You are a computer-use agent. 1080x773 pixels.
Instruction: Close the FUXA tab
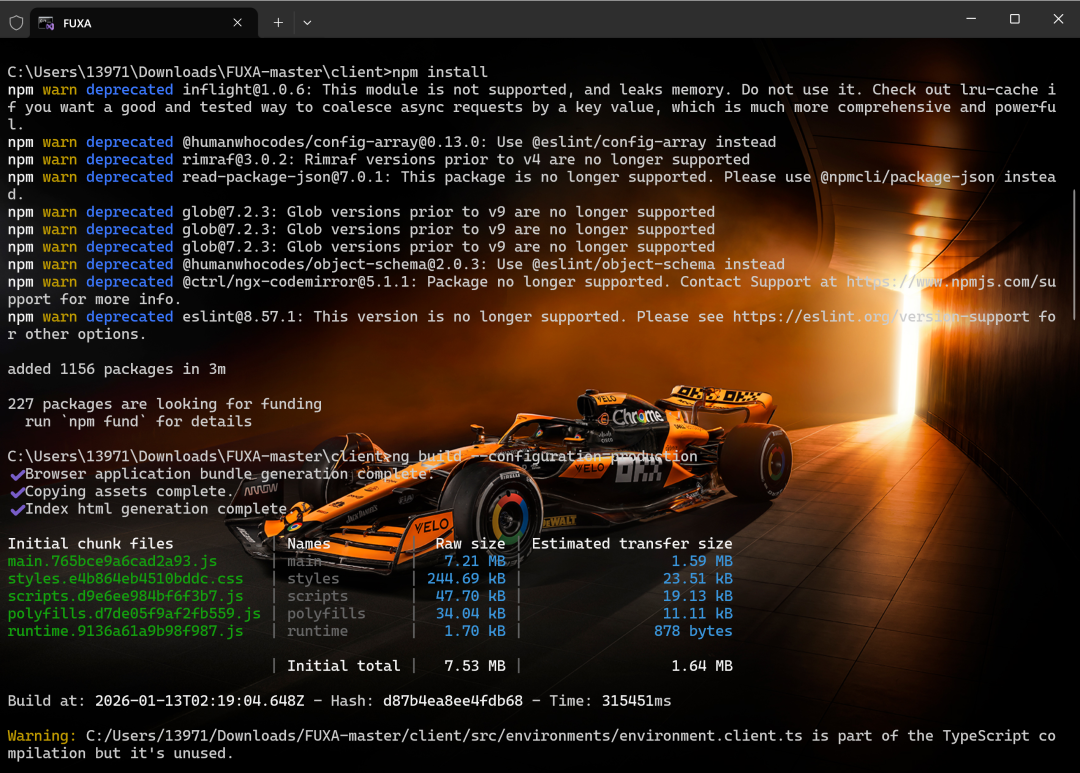(x=238, y=23)
